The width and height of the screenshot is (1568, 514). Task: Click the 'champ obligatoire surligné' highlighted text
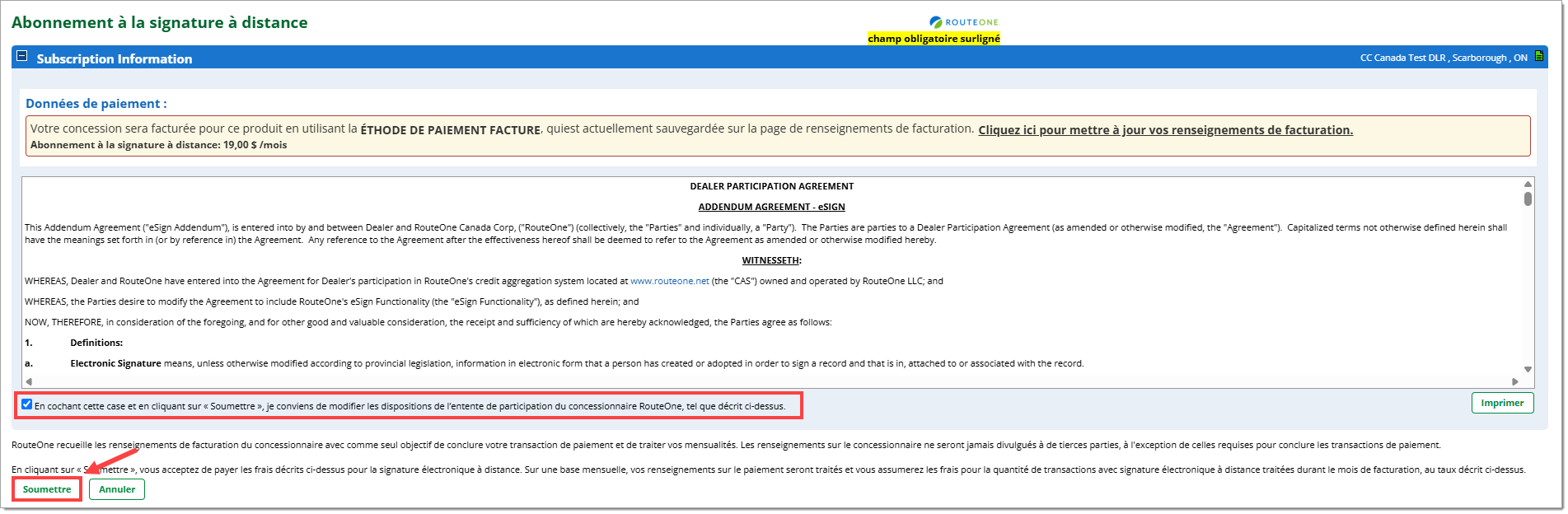934,39
